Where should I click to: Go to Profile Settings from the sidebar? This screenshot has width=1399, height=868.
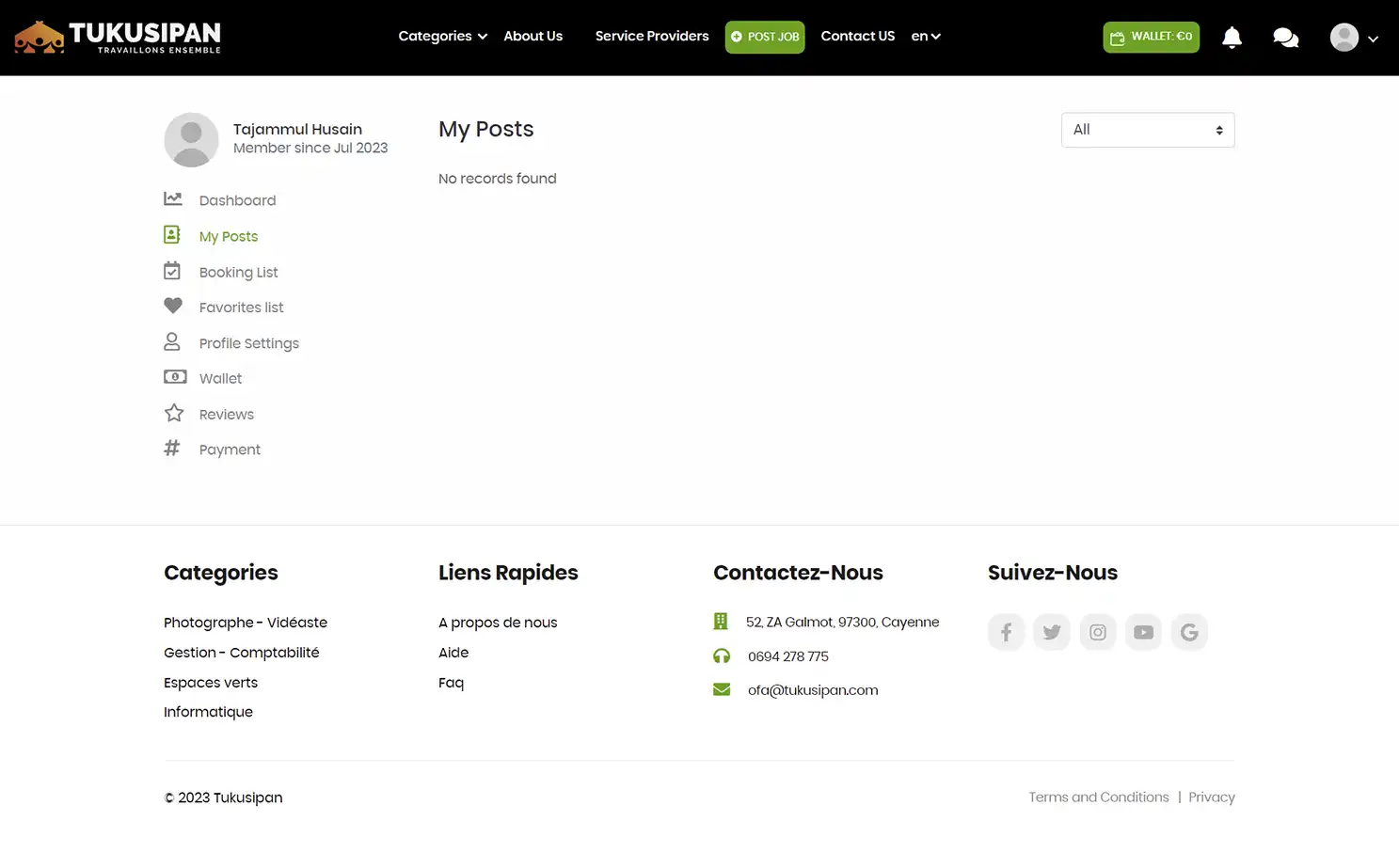coord(247,342)
